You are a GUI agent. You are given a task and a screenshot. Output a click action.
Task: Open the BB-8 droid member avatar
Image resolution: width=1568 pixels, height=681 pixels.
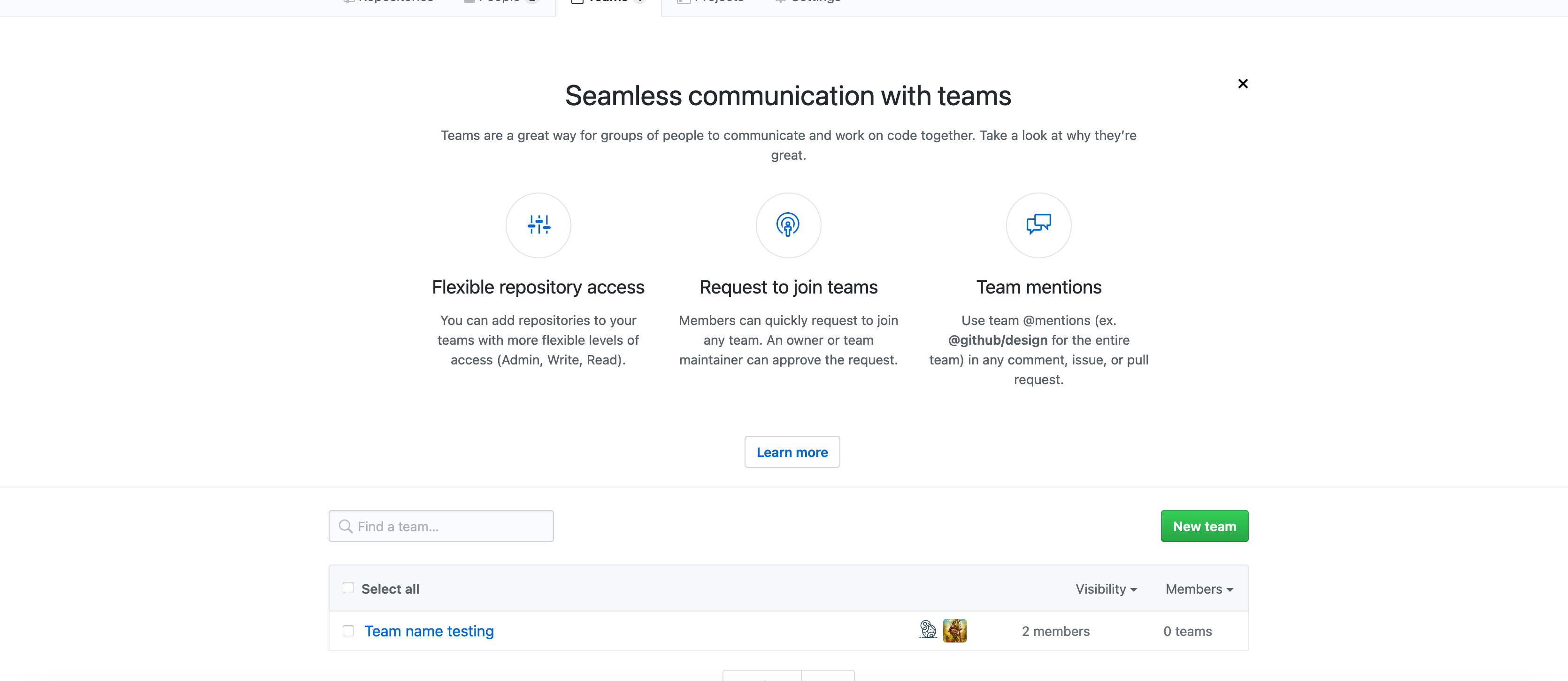927,630
